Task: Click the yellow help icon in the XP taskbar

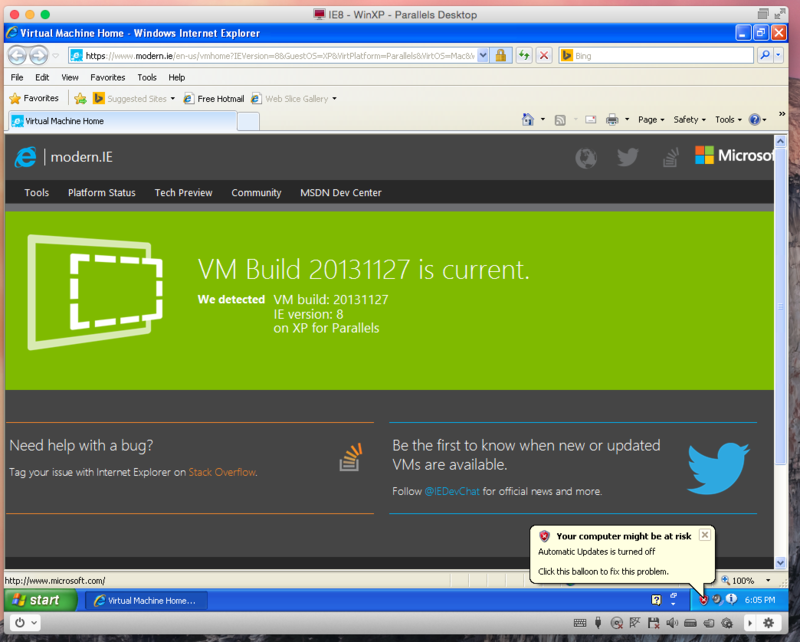Action: tap(656, 600)
